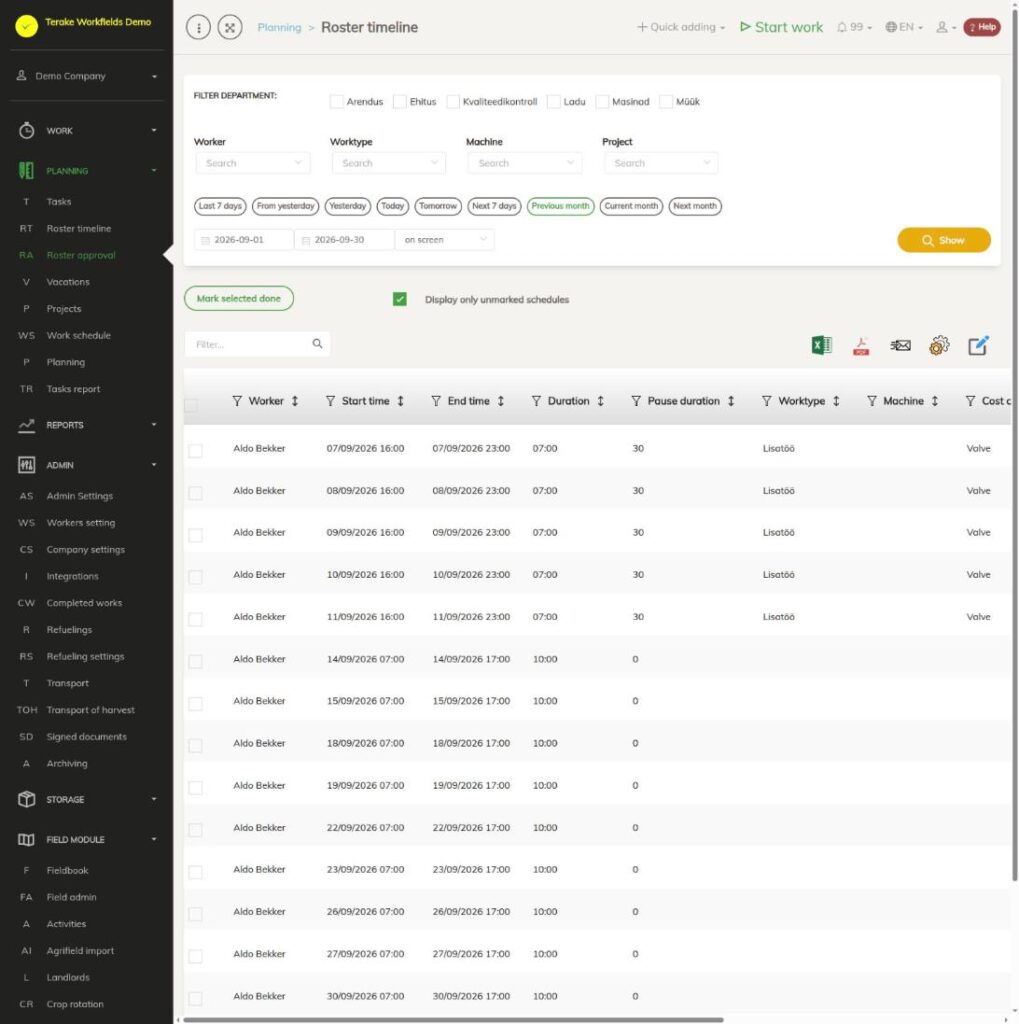Select all rows via header checkbox
Viewport: 1019px width, 1024px height.
pos(191,406)
